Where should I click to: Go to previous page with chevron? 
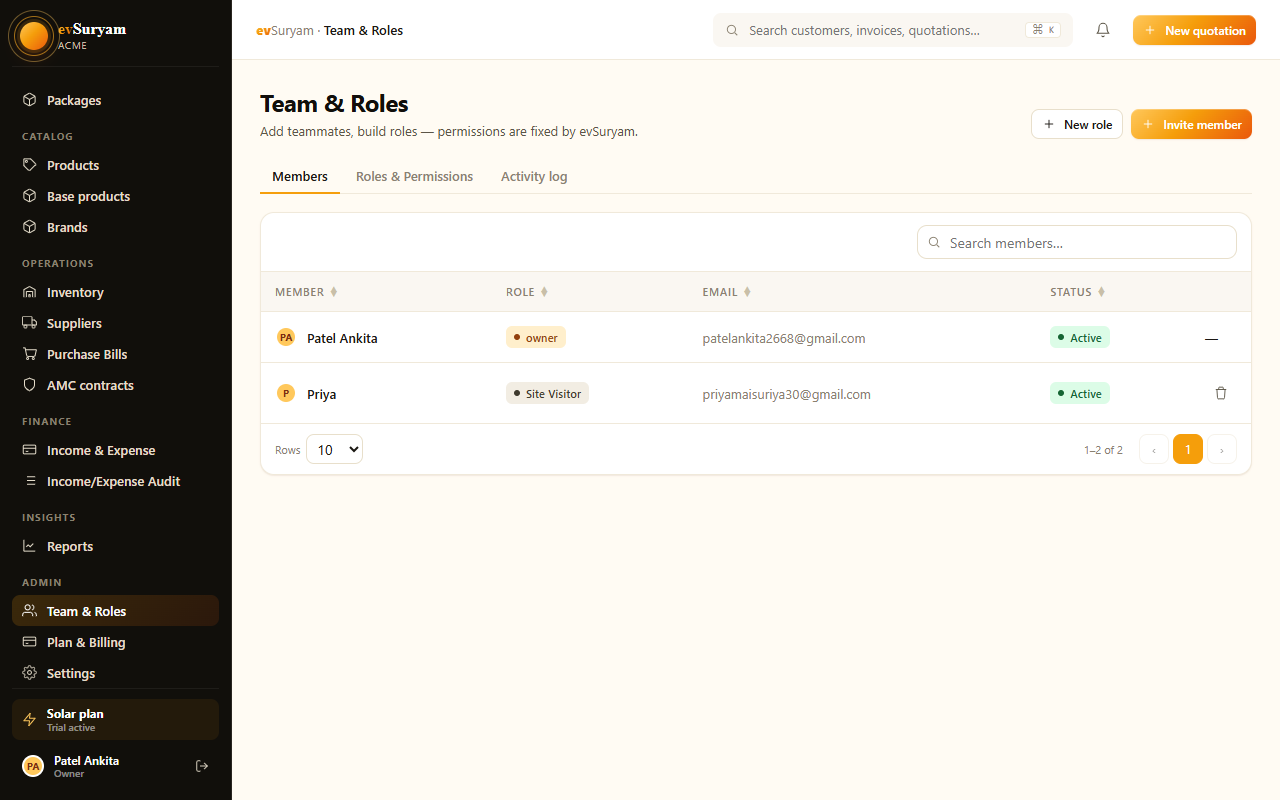click(1154, 449)
